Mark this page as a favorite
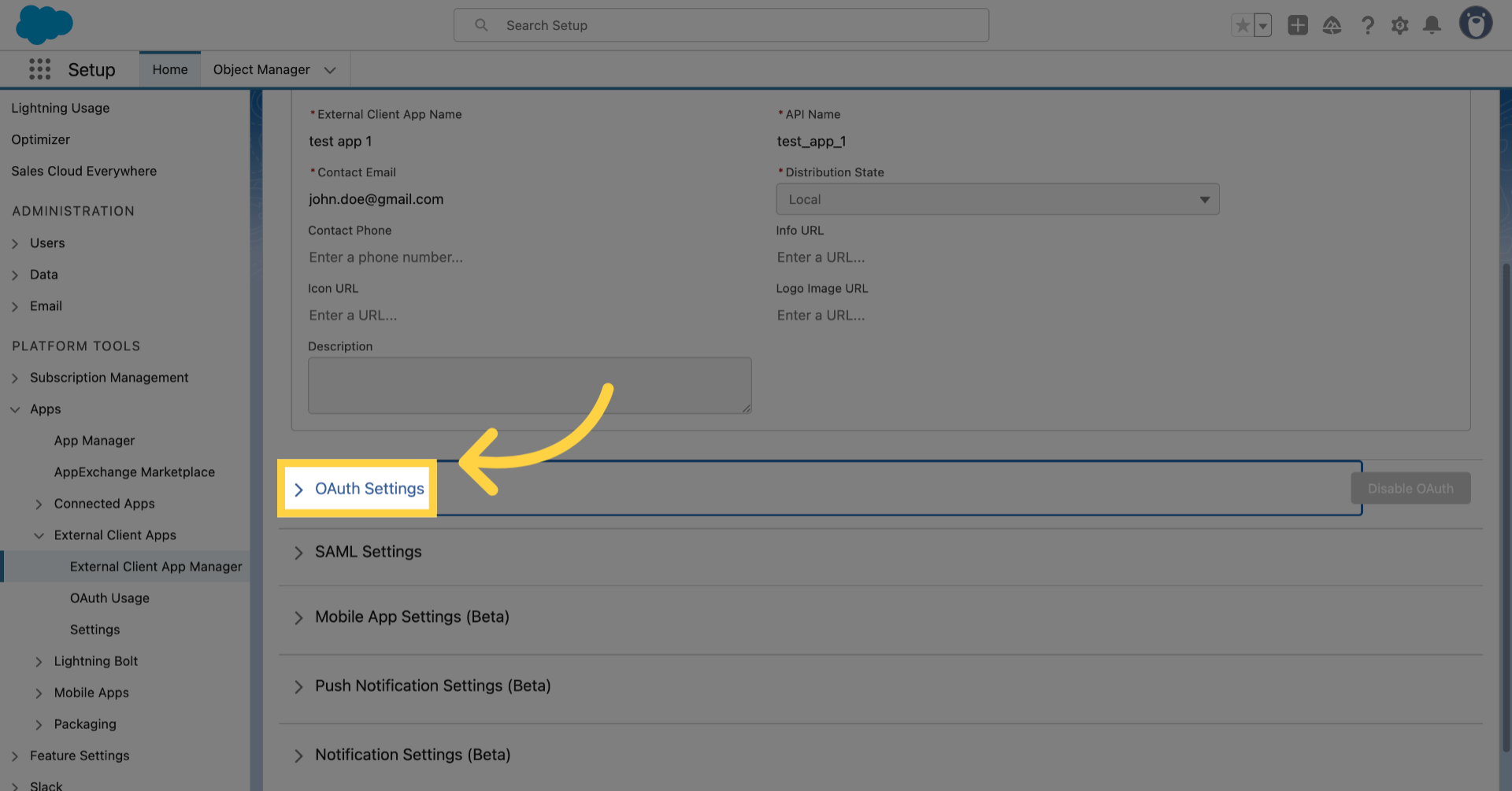1512x791 pixels. 1241,24
